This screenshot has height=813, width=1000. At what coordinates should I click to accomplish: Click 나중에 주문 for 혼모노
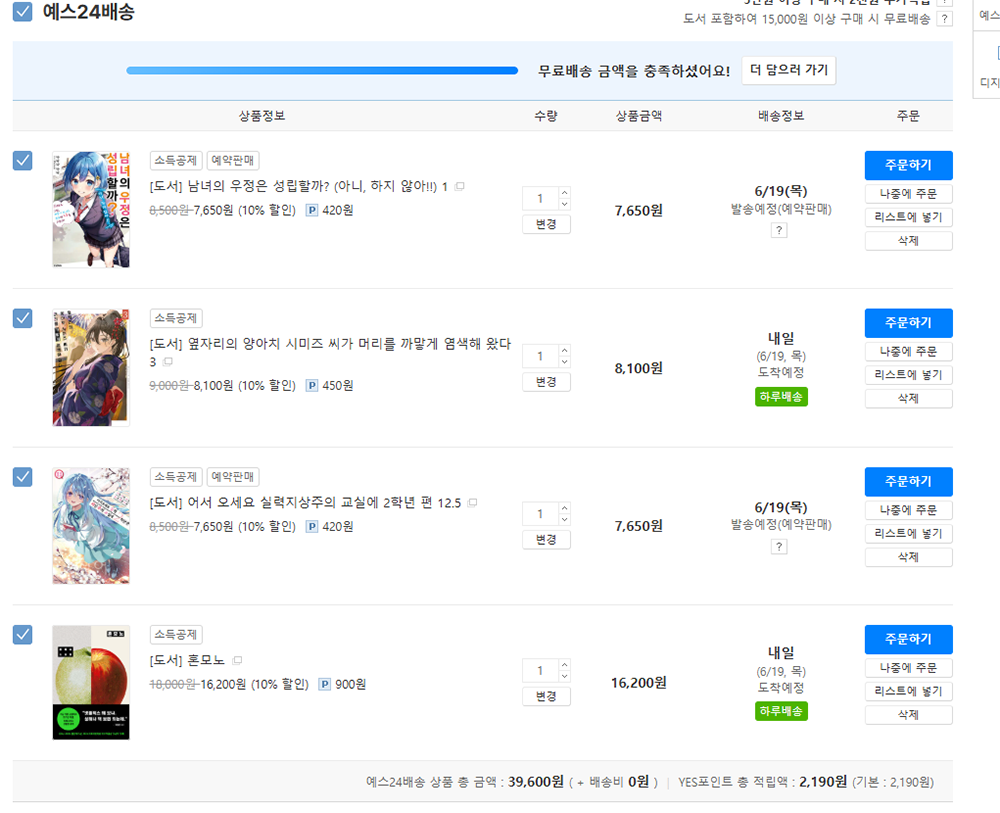[908, 668]
